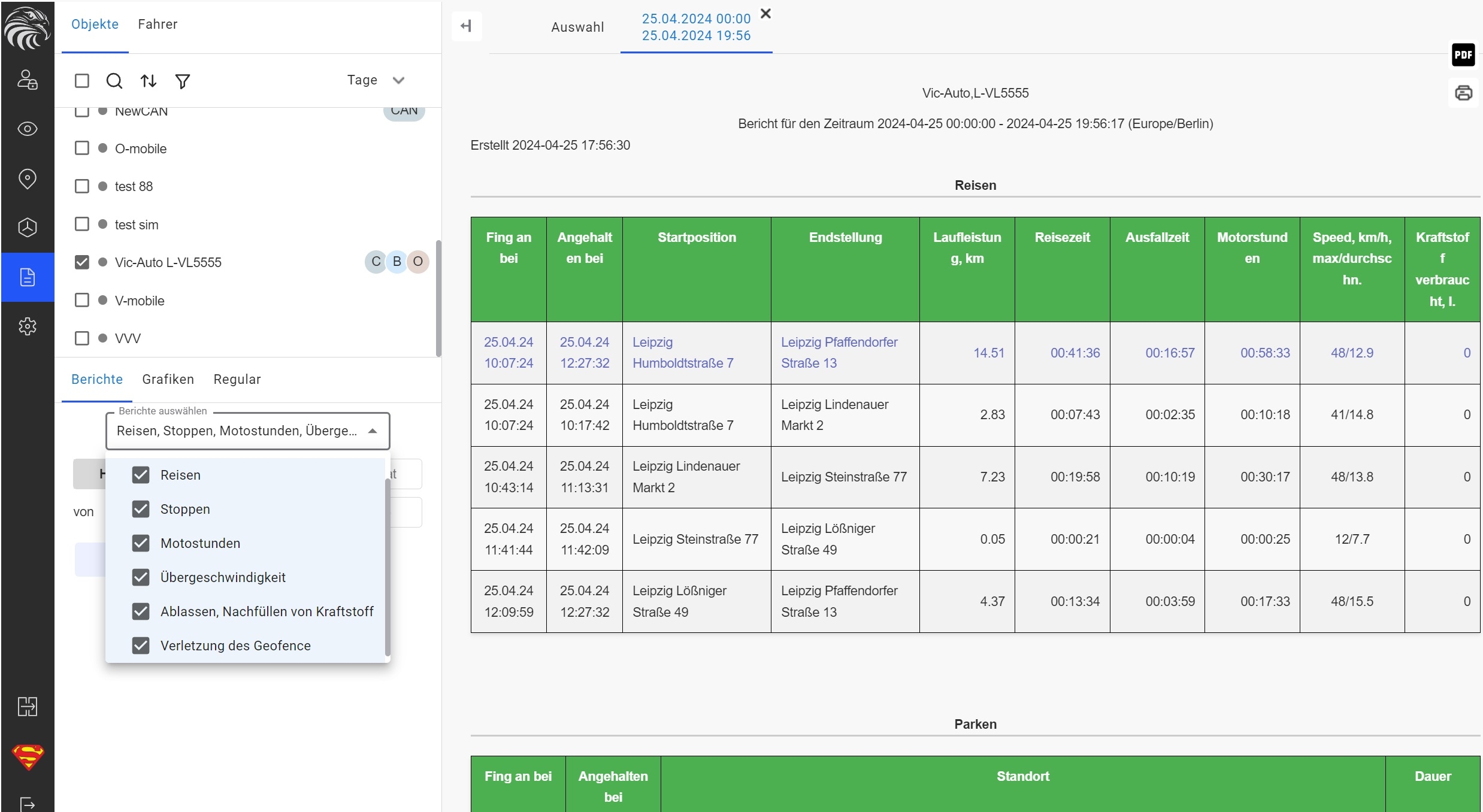Image resolution: width=1483 pixels, height=812 pixels.
Task: Collapse the Berichte auswählen combo box
Action: coord(248,431)
